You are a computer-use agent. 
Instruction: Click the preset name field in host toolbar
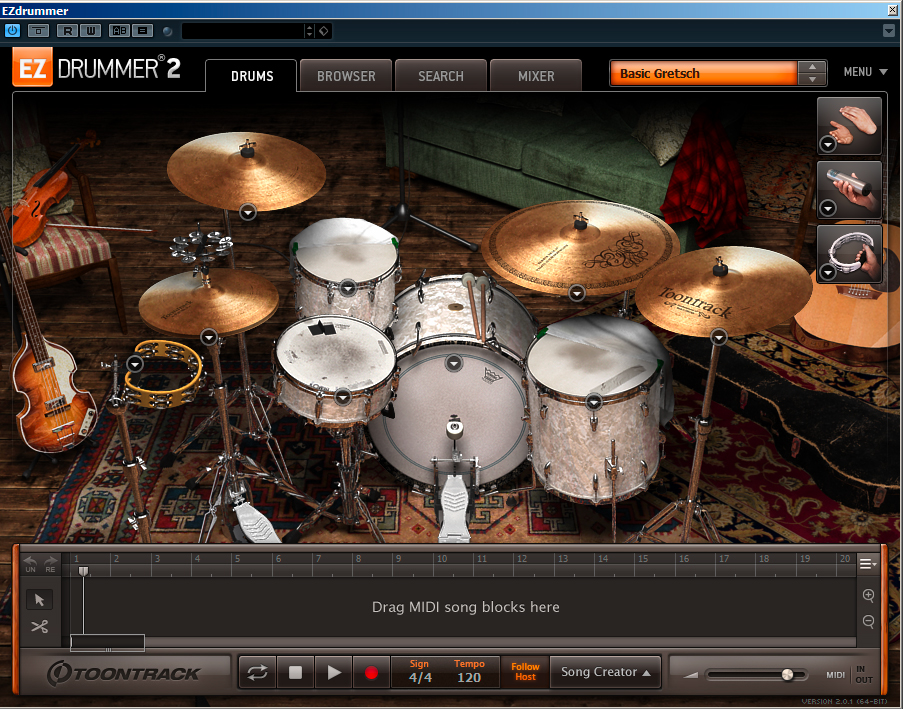[x=242, y=31]
